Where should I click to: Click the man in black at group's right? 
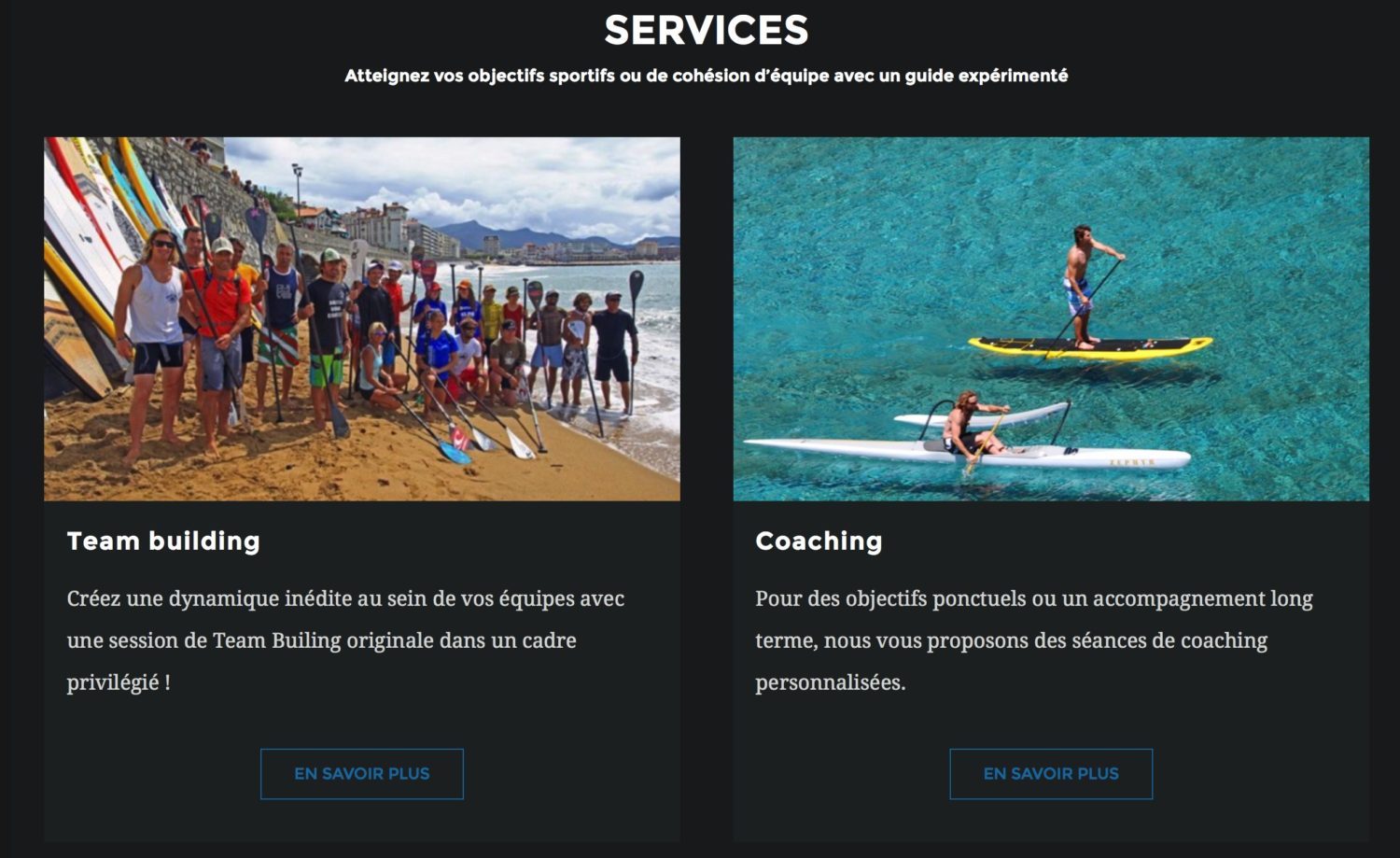coord(613,351)
